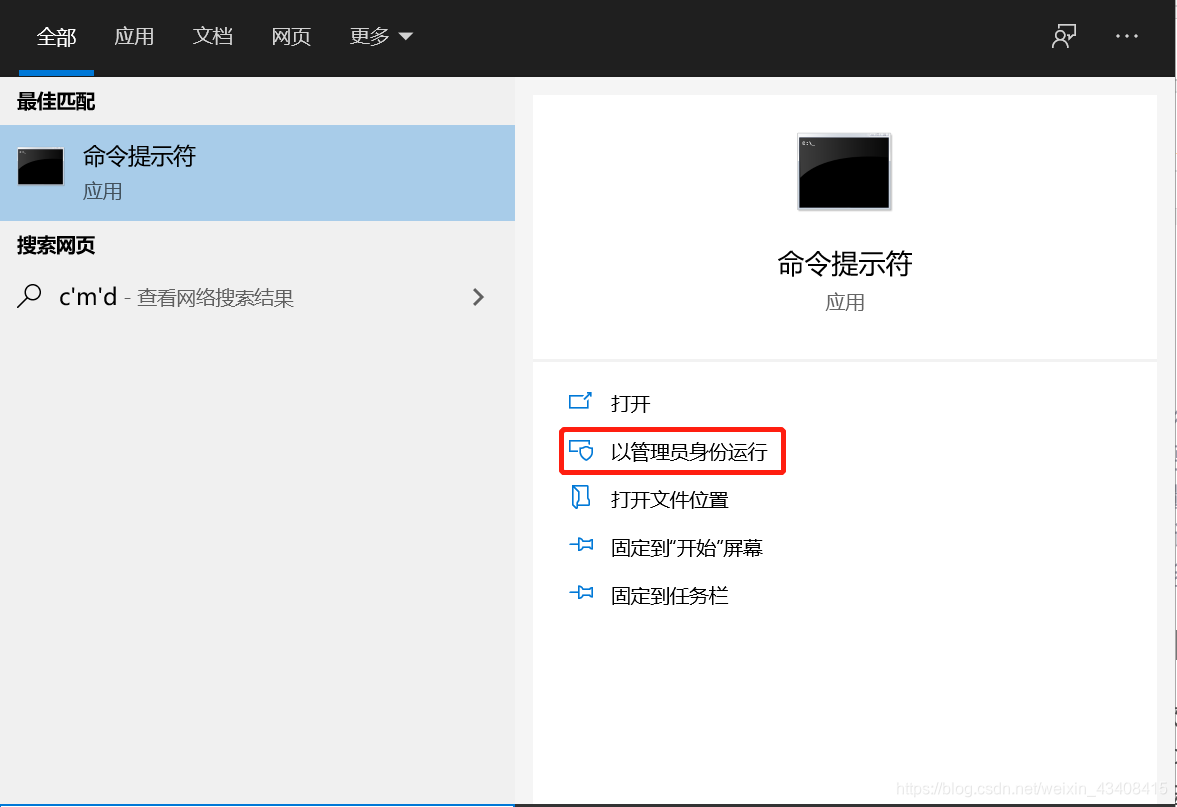The width and height of the screenshot is (1177, 807).
Task: Select the 网页 tab
Action: tap(290, 36)
